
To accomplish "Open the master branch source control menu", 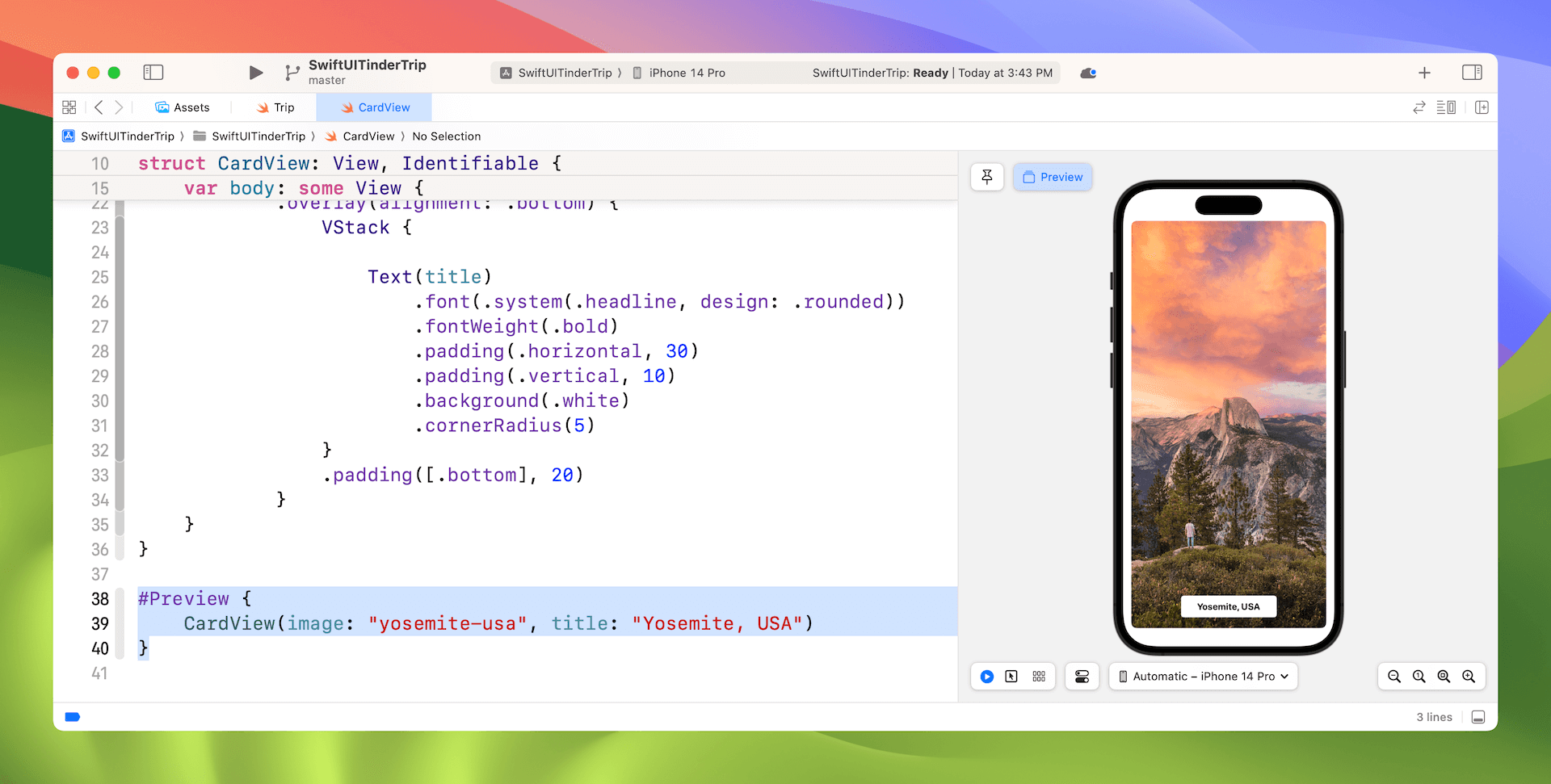I will click(x=292, y=73).
